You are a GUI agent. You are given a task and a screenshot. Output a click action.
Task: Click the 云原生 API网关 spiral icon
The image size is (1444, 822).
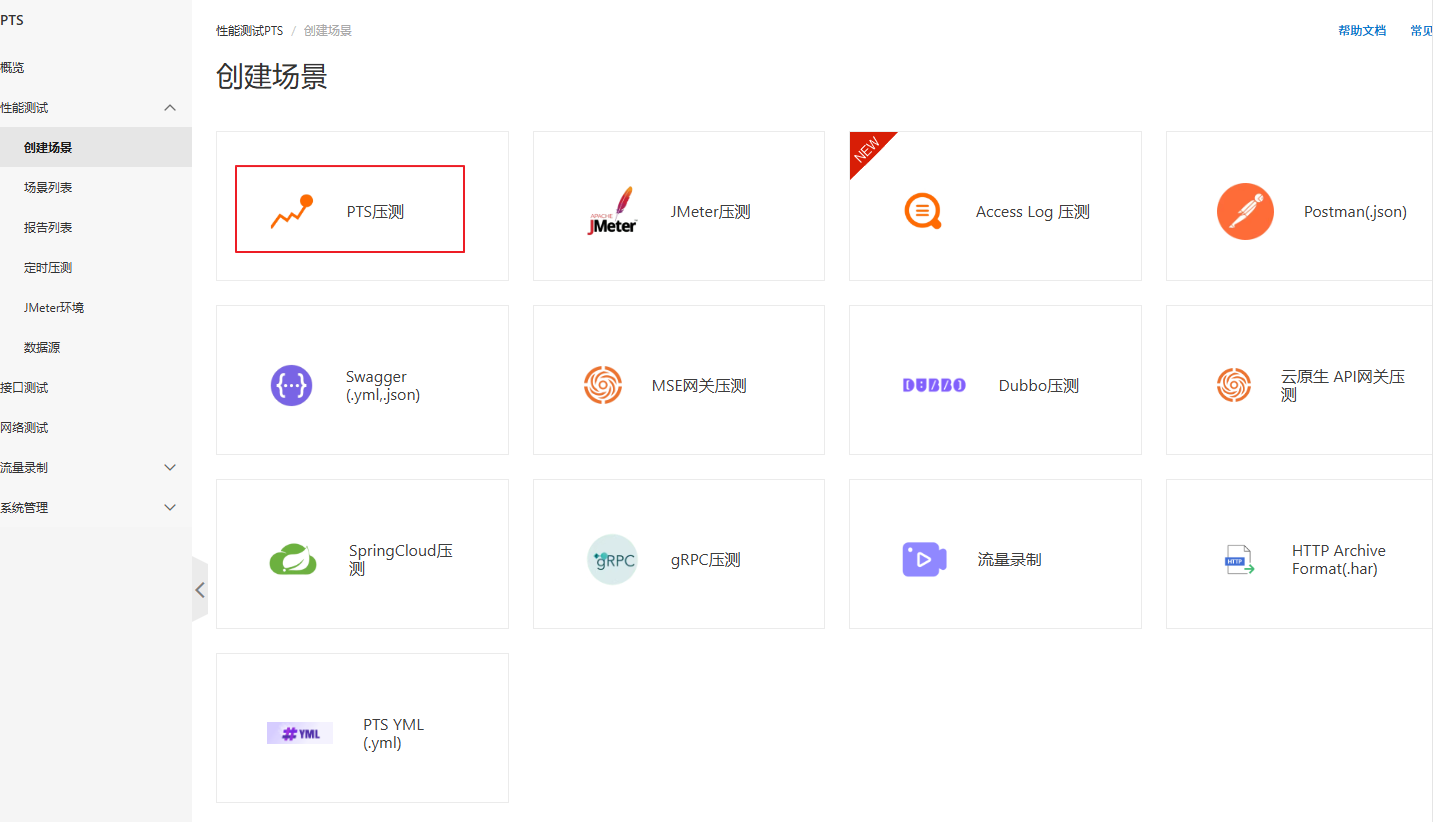[1234, 385]
